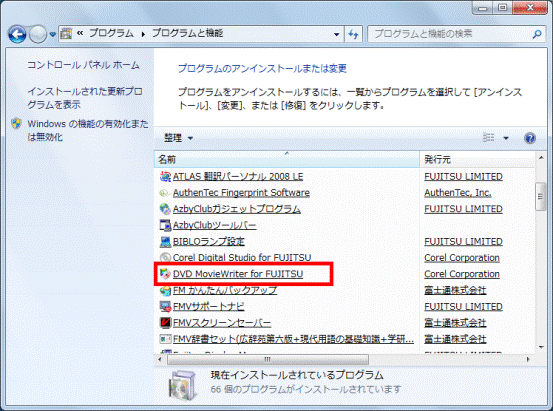The image size is (553, 411).
Task: Expand the view options dropdown arrow
Action: 506,138
